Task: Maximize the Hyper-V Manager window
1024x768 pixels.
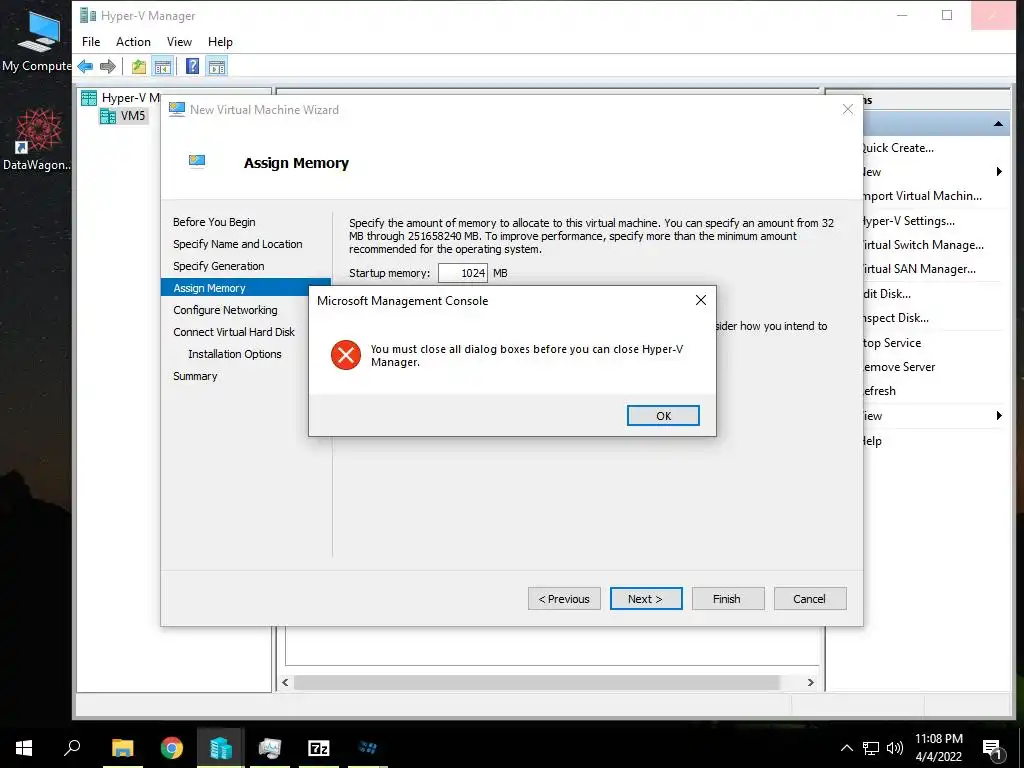Action: [x=947, y=15]
